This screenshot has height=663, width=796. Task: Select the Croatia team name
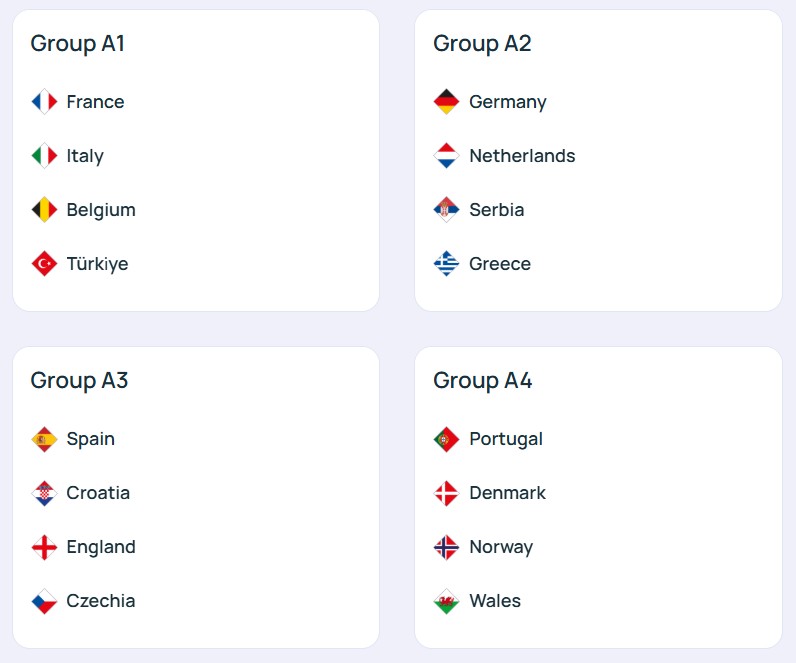tap(98, 493)
